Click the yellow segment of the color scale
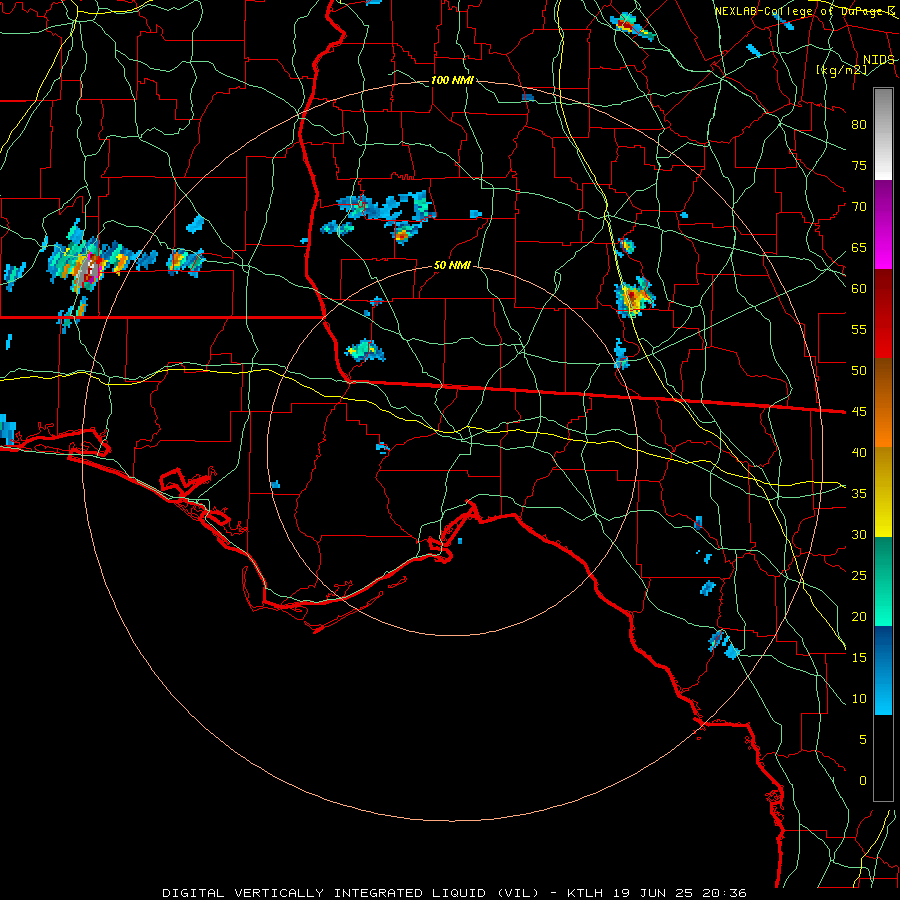The width and height of the screenshot is (900, 900). pyautogui.click(x=883, y=492)
